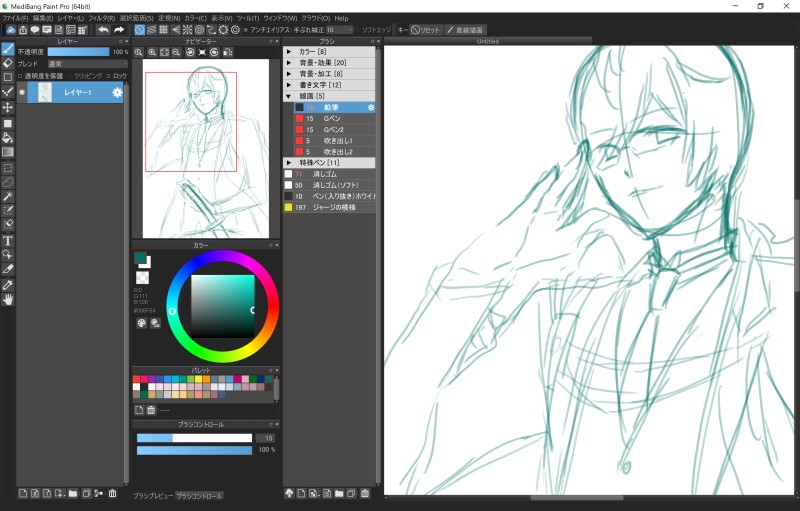800x511 pixels.
Task: Open the 表示(V) menu
Action: [221, 18]
